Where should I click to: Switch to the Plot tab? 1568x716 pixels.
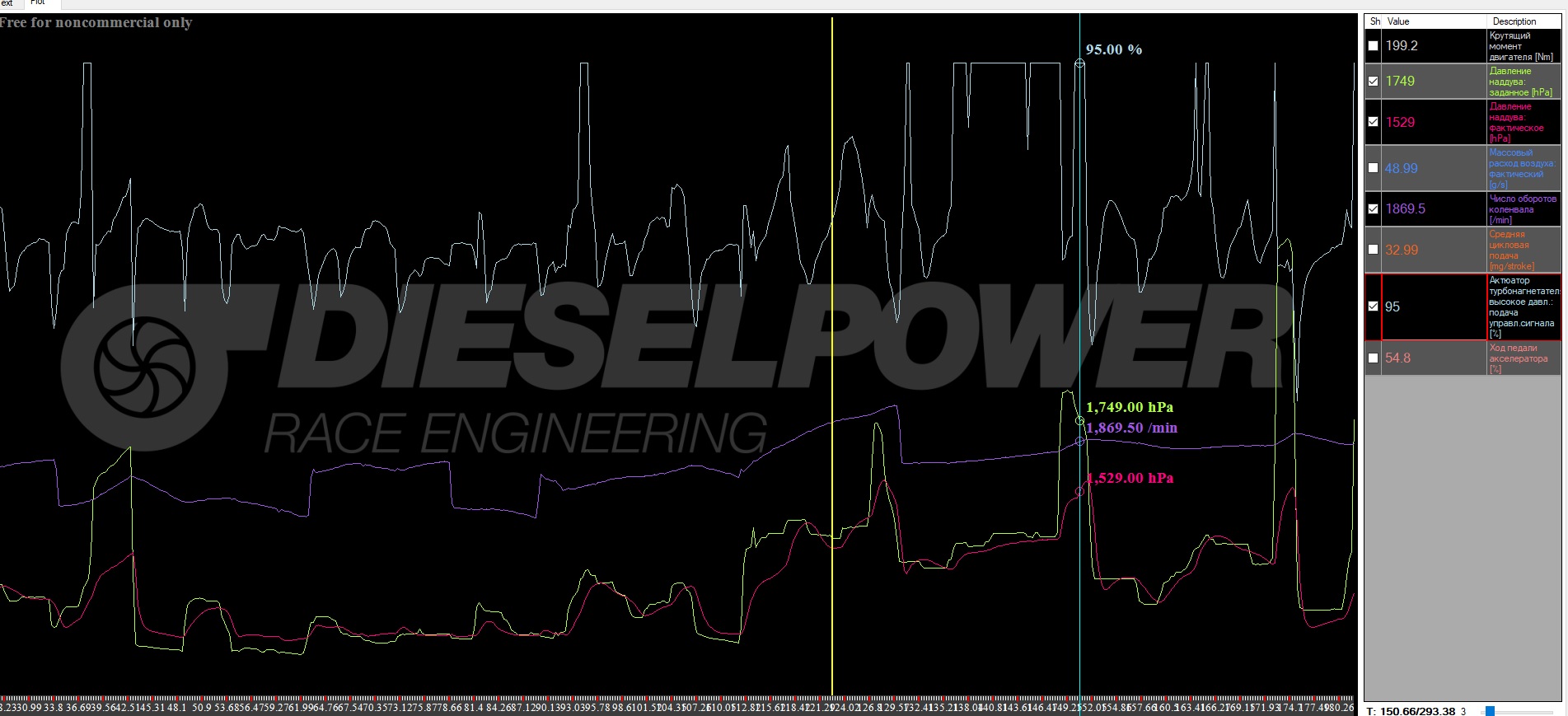pos(38,3)
